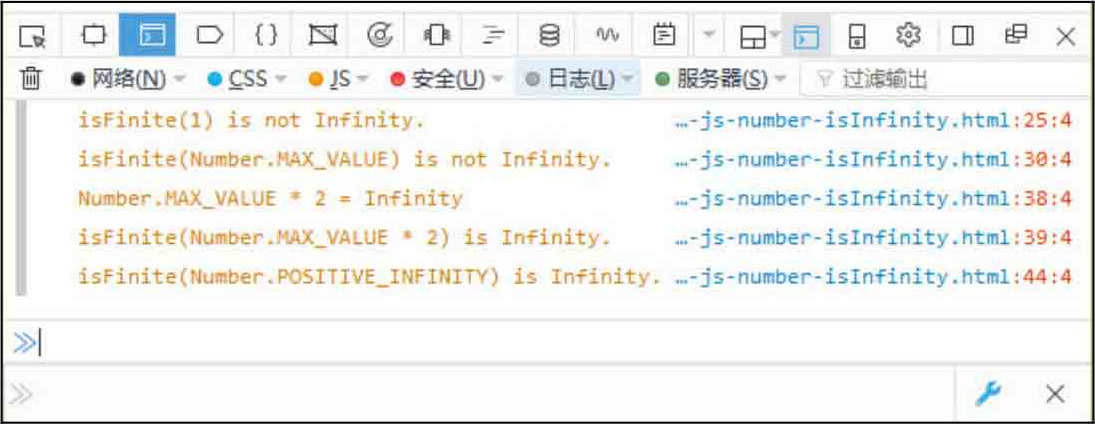
Task: Open toolbox via the wrench icon
Action: [987, 395]
